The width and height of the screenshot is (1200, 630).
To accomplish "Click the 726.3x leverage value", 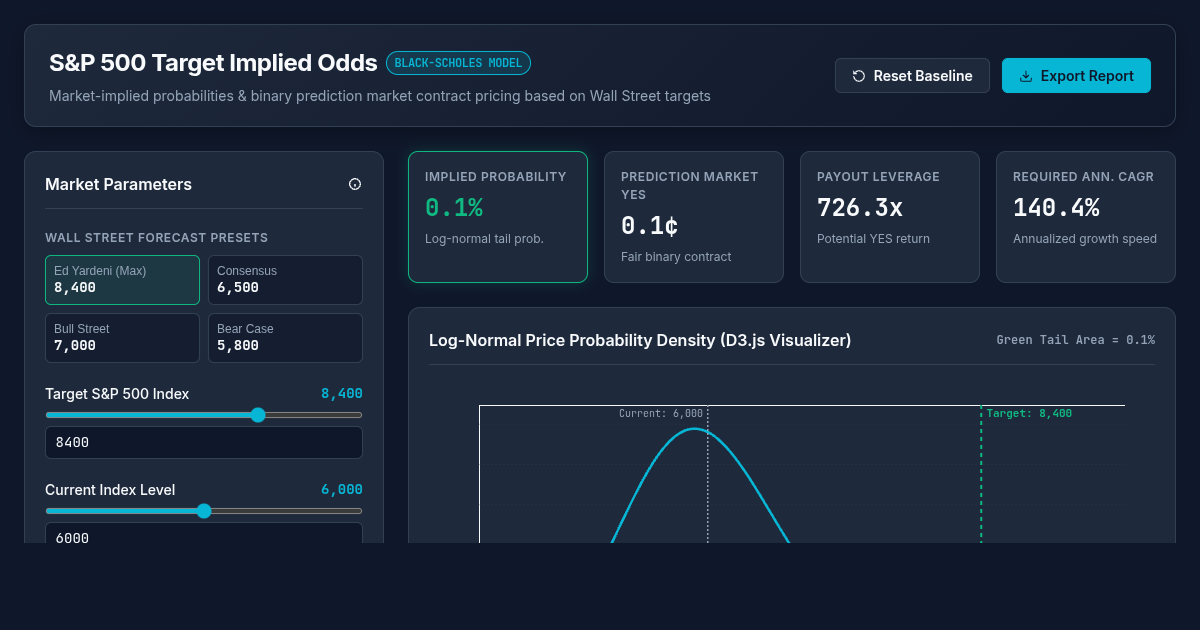I will click(x=860, y=208).
